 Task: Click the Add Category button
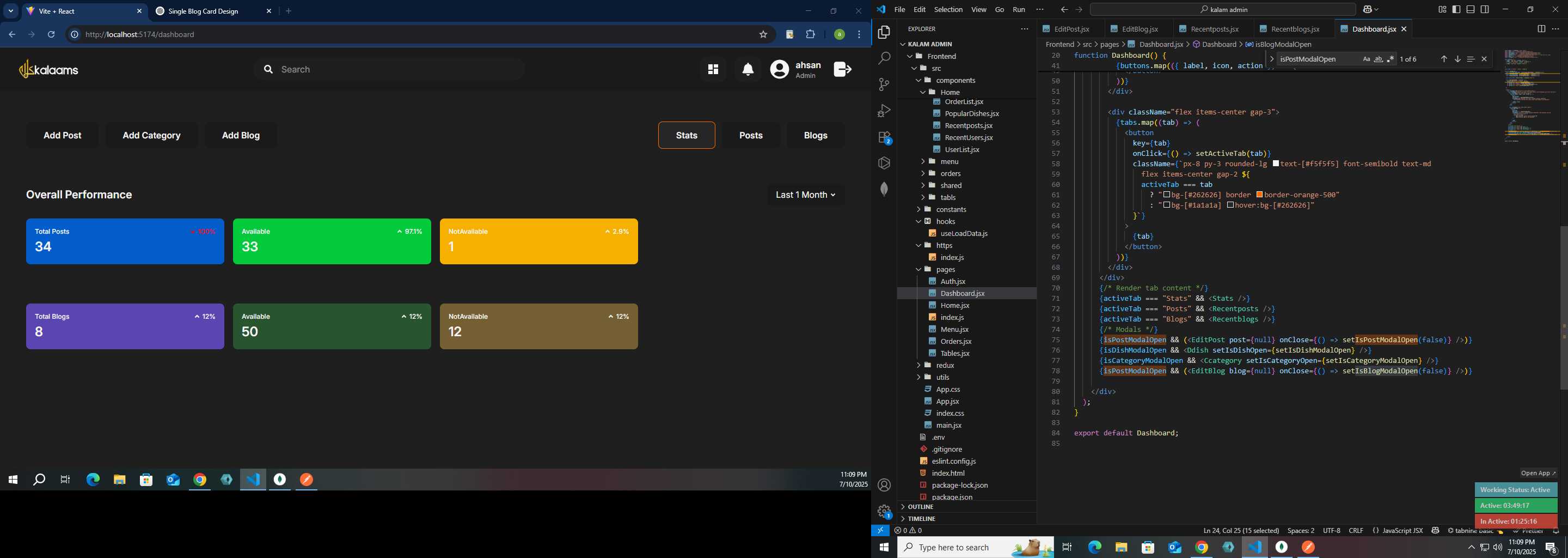click(x=151, y=135)
